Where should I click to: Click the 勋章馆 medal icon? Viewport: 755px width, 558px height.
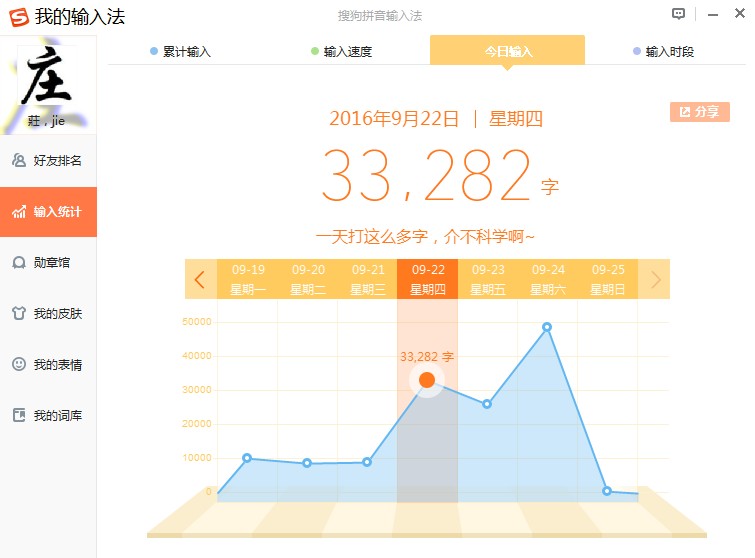coord(19,262)
